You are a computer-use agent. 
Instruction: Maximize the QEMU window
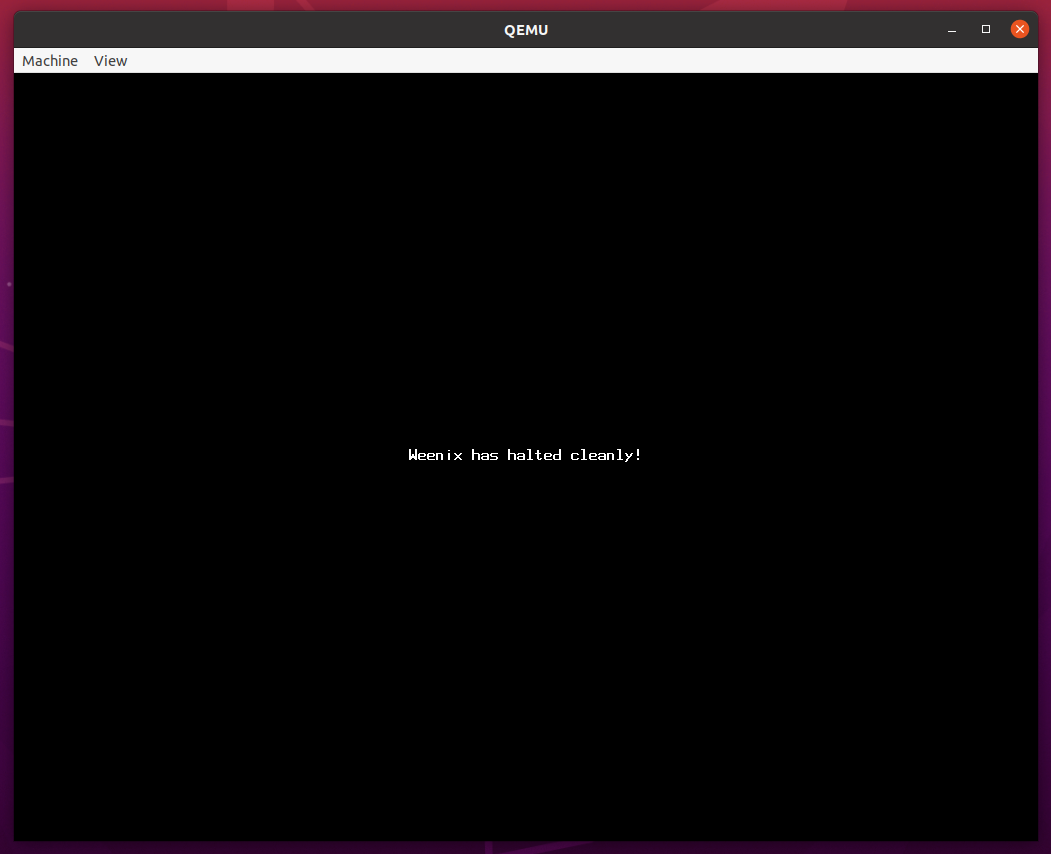point(985,30)
